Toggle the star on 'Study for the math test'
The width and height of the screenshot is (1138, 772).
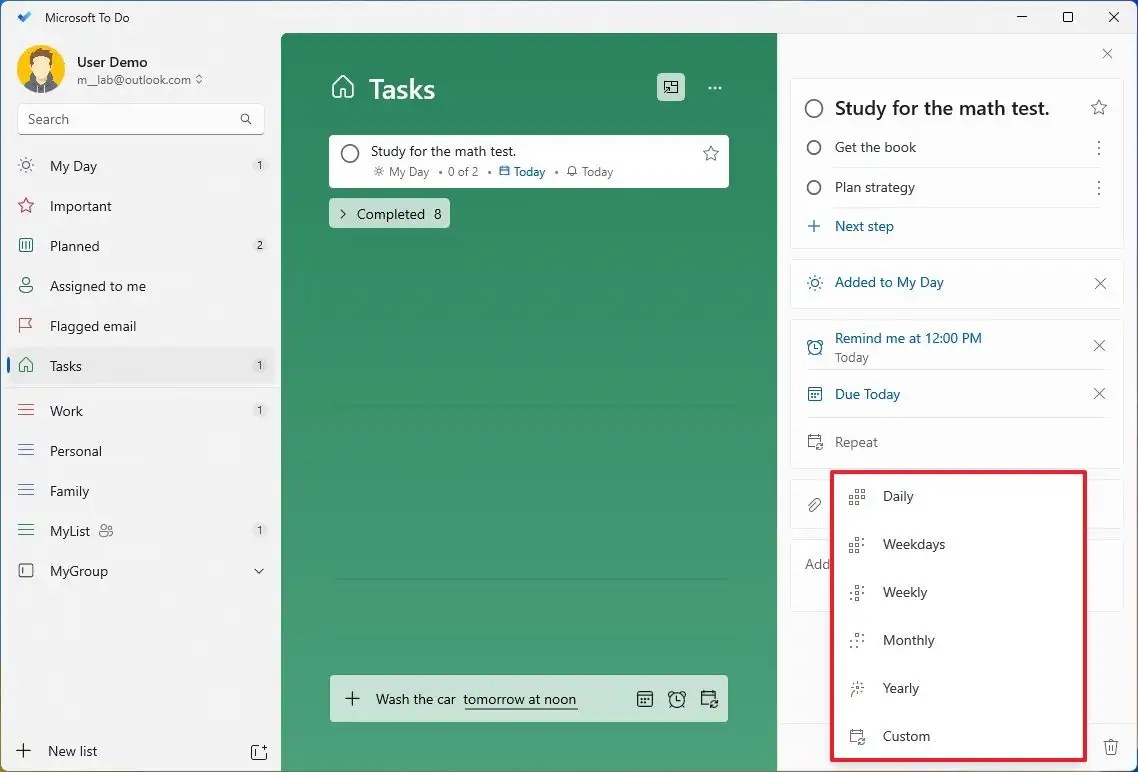[x=710, y=153]
